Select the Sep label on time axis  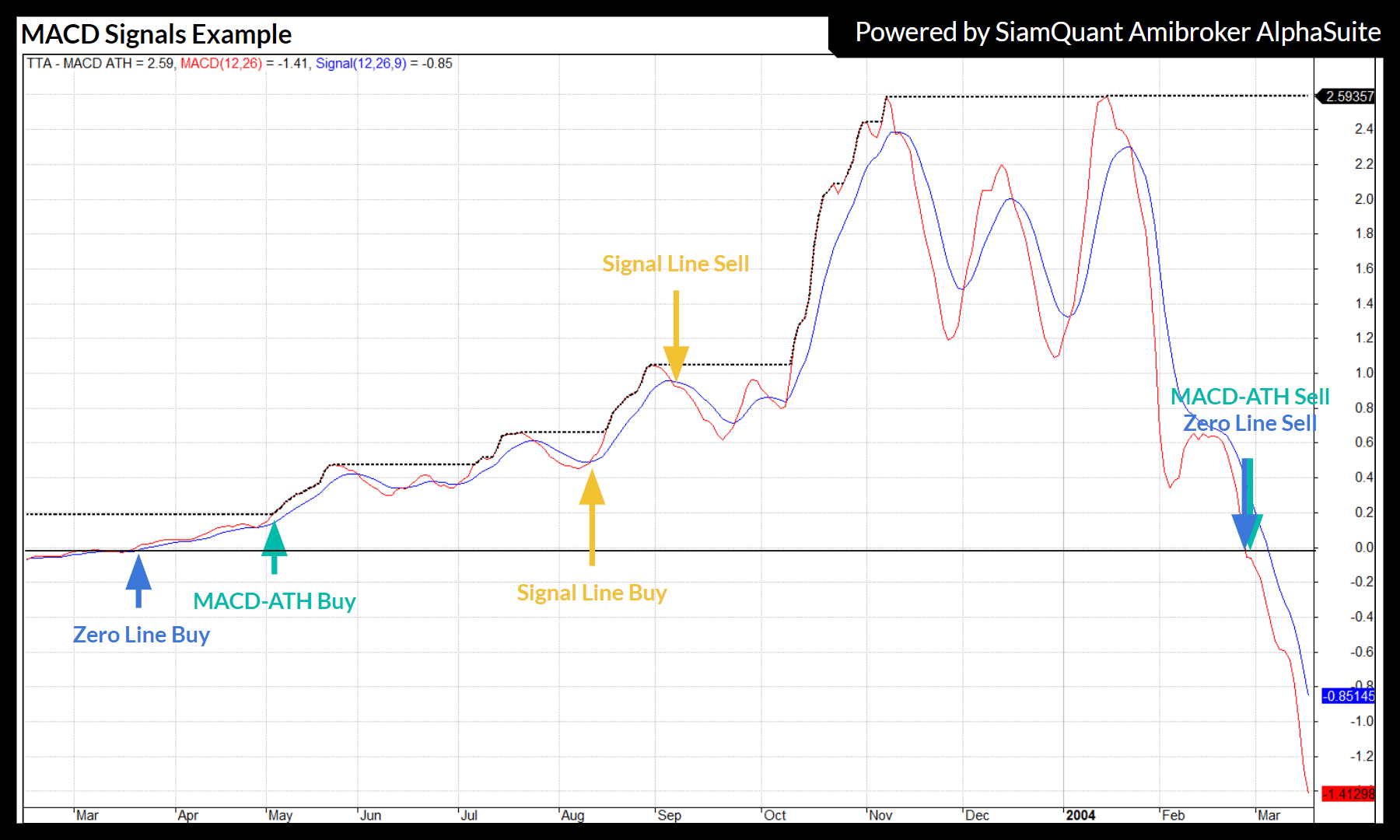(669, 815)
